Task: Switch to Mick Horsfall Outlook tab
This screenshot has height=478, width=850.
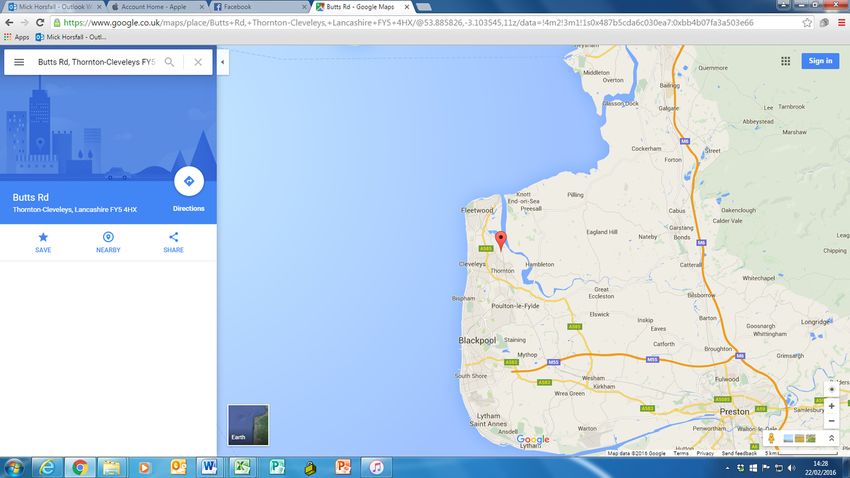Action: [55, 7]
